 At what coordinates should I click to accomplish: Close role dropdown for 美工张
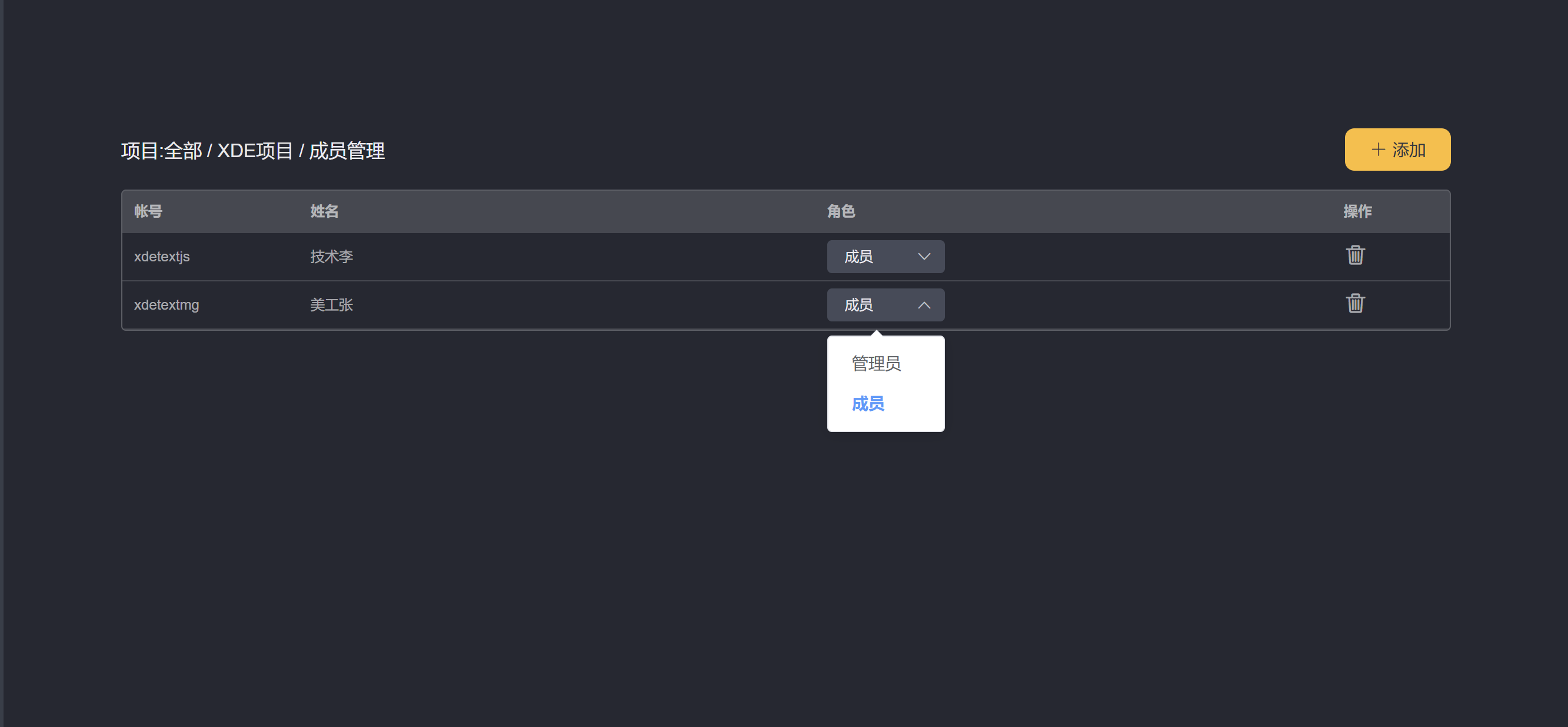tap(885, 305)
